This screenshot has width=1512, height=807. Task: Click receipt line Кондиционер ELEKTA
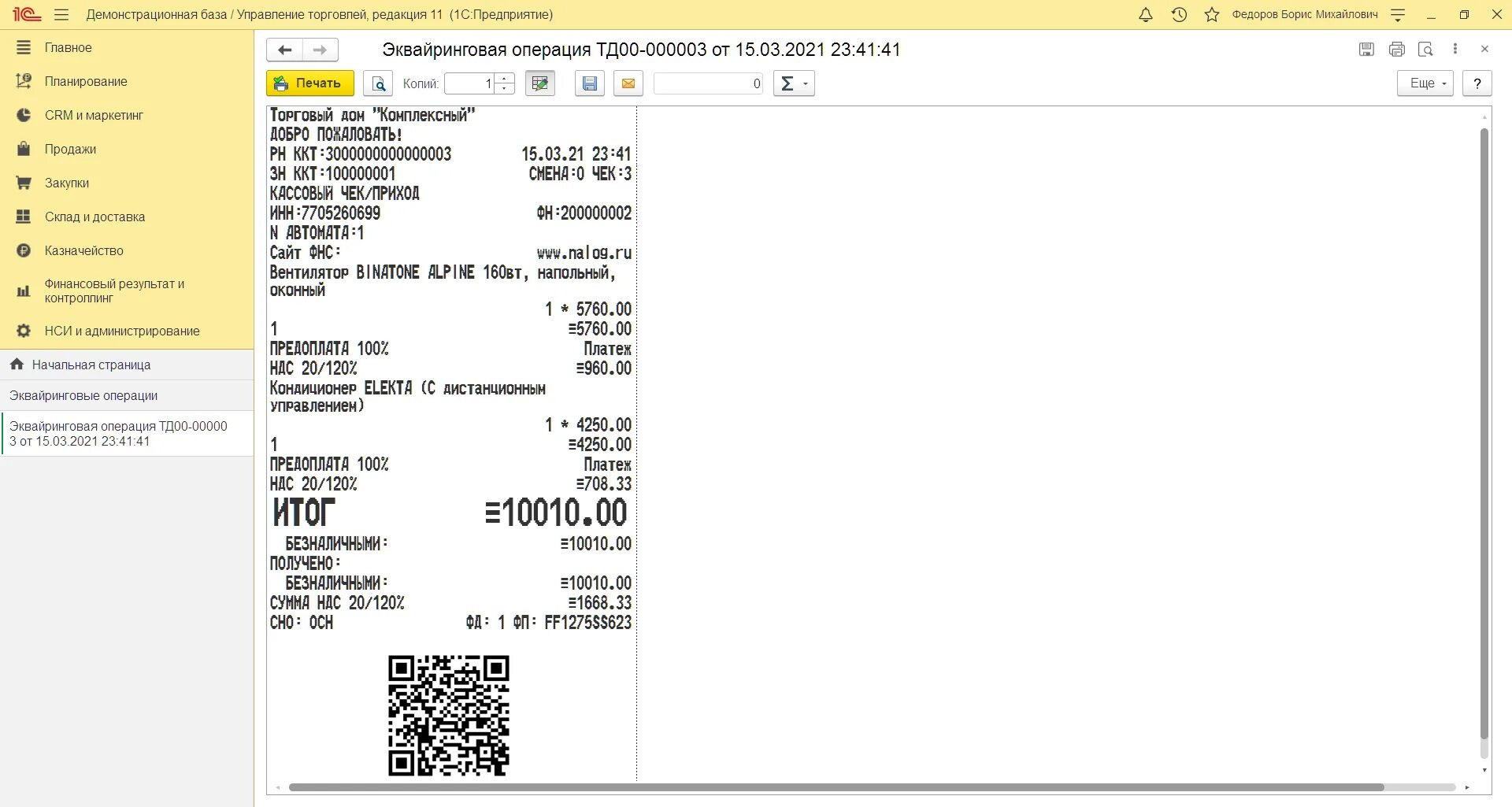[x=408, y=397]
